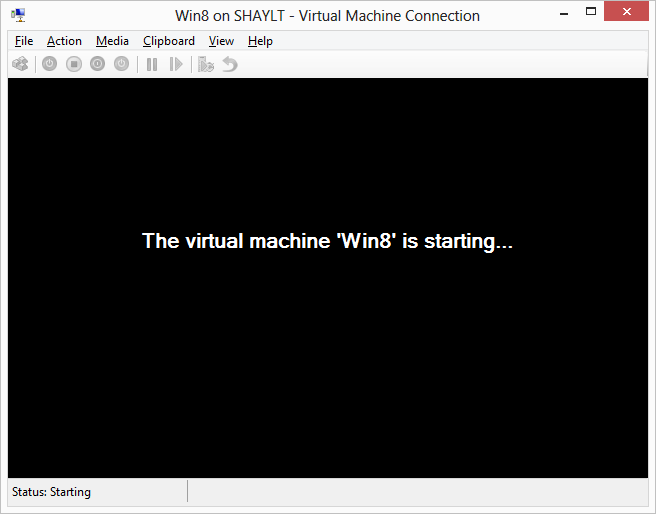Click the Ctrl+Alt+Delete toolbar icon

click(x=20, y=64)
